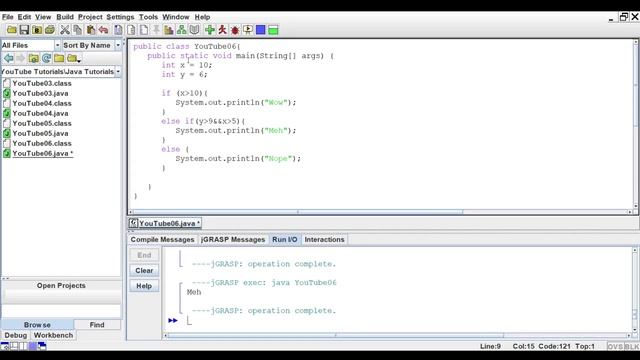Click the green UML tree diagram icon

(182, 30)
